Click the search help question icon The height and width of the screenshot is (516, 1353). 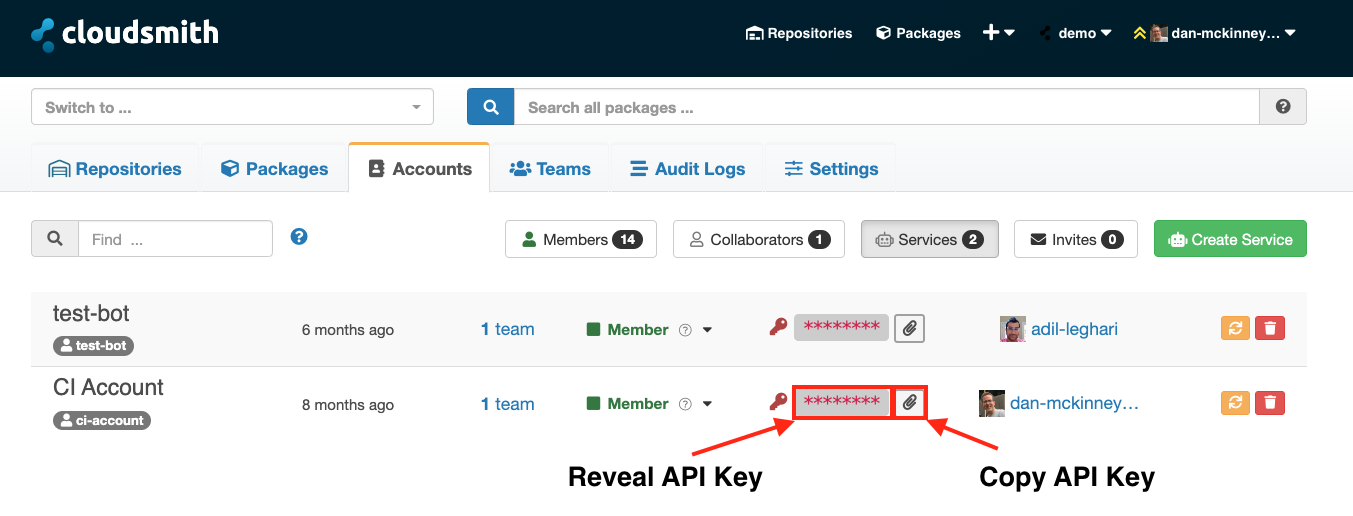(x=1283, y=107)
